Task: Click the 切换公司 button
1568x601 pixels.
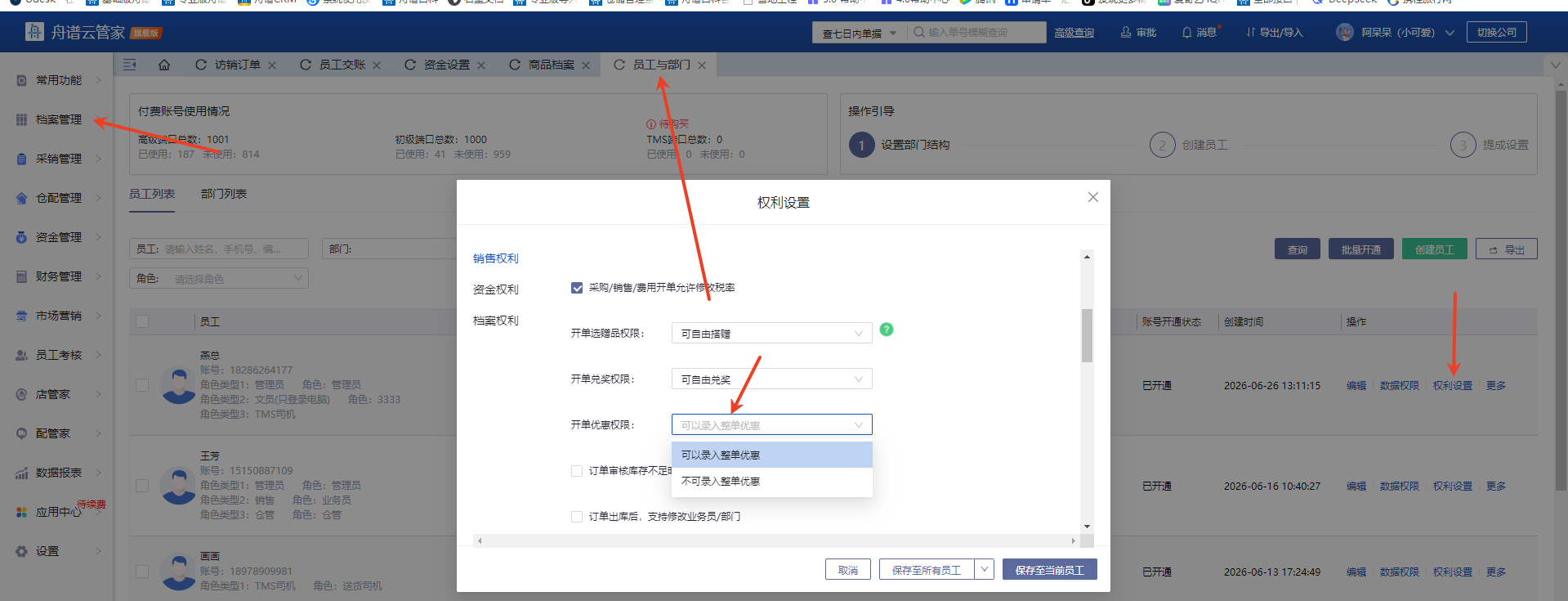Action: 1497,32
